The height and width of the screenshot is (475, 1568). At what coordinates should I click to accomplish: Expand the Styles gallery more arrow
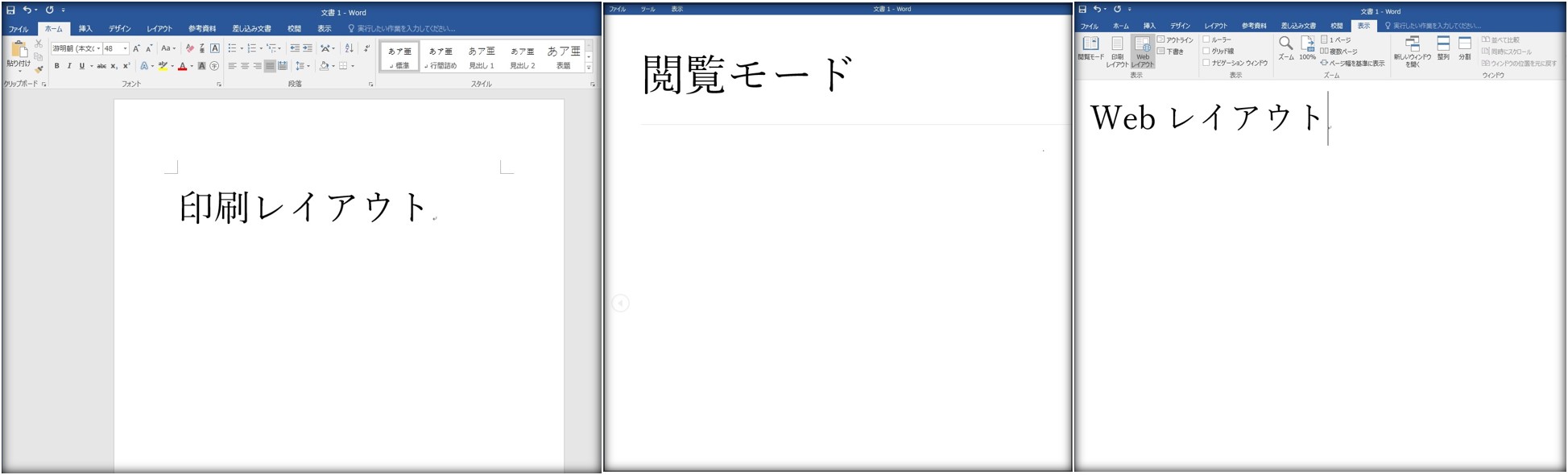(589, 68)
